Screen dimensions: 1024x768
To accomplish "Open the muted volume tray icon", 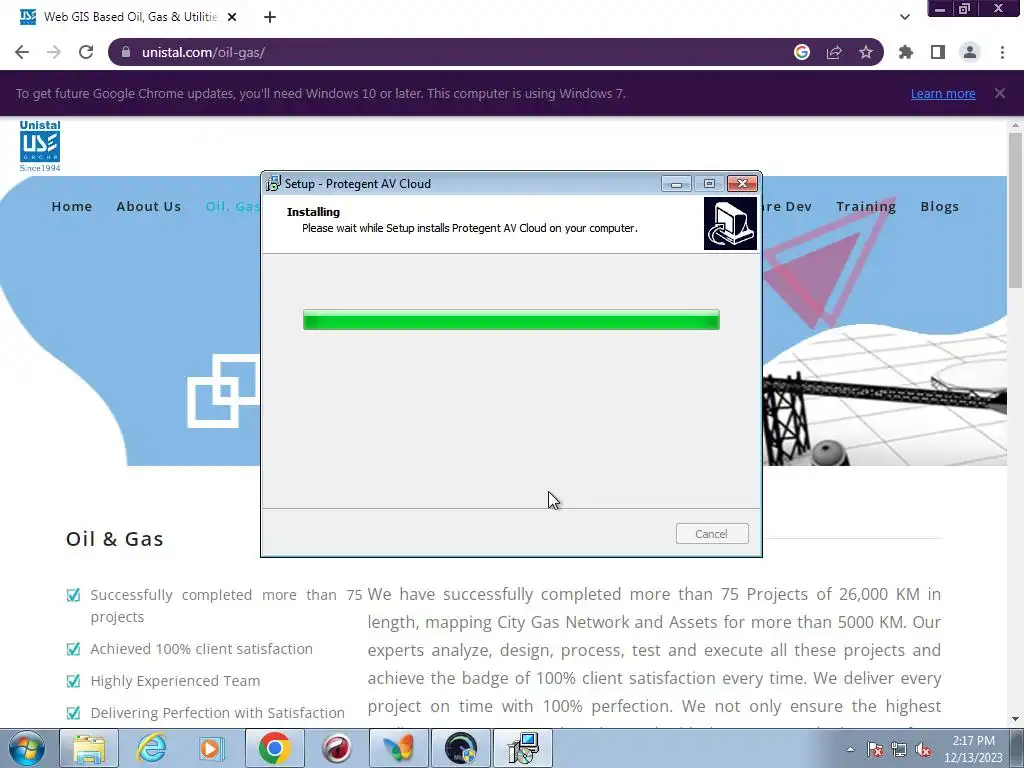I will click(x=923, y=749).
